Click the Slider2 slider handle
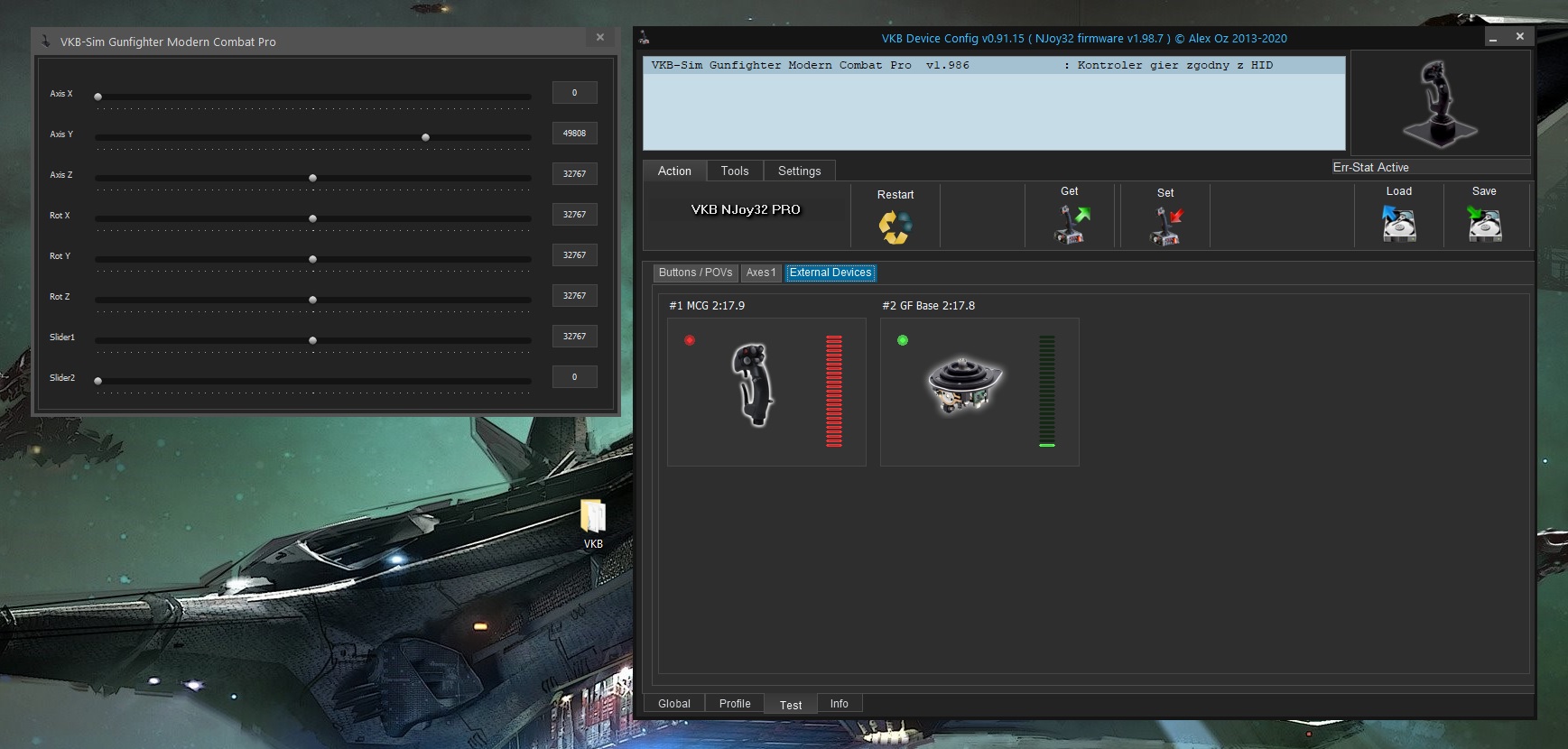The height and width of the screenshot is (749, 1568). [x=98, y=381]
